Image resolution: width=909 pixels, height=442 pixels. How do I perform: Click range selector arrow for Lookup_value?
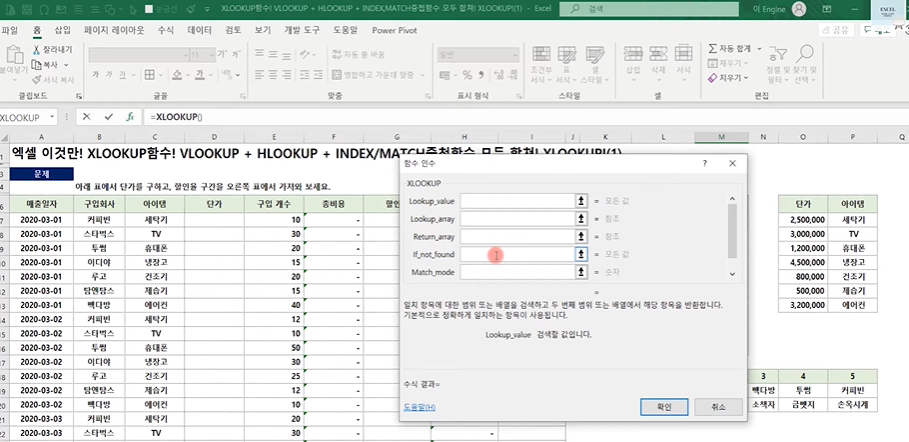coord(581,201)
